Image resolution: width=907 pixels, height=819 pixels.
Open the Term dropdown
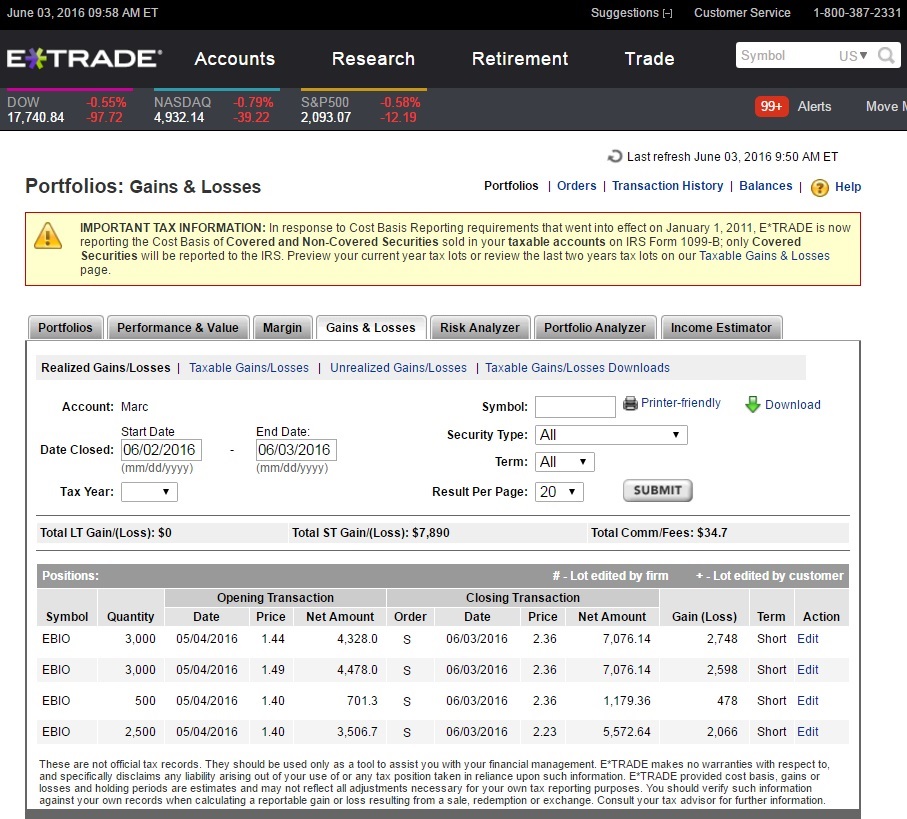[x=565, y=462]
